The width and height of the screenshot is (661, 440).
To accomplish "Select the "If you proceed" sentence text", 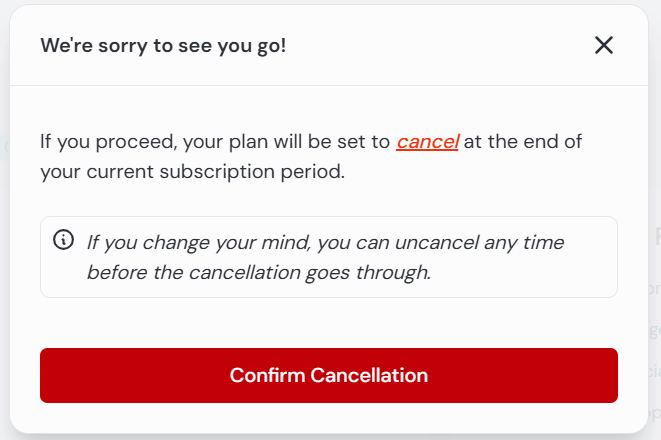I will [x=311, y=156].
